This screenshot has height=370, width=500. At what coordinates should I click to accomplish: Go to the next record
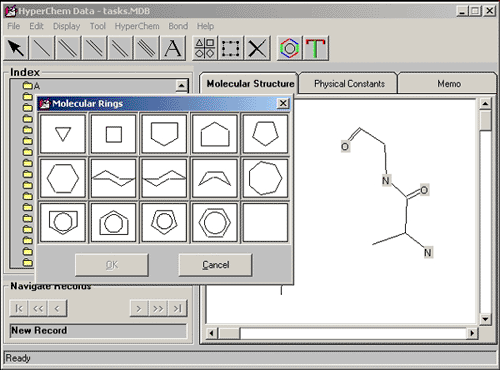139,309
